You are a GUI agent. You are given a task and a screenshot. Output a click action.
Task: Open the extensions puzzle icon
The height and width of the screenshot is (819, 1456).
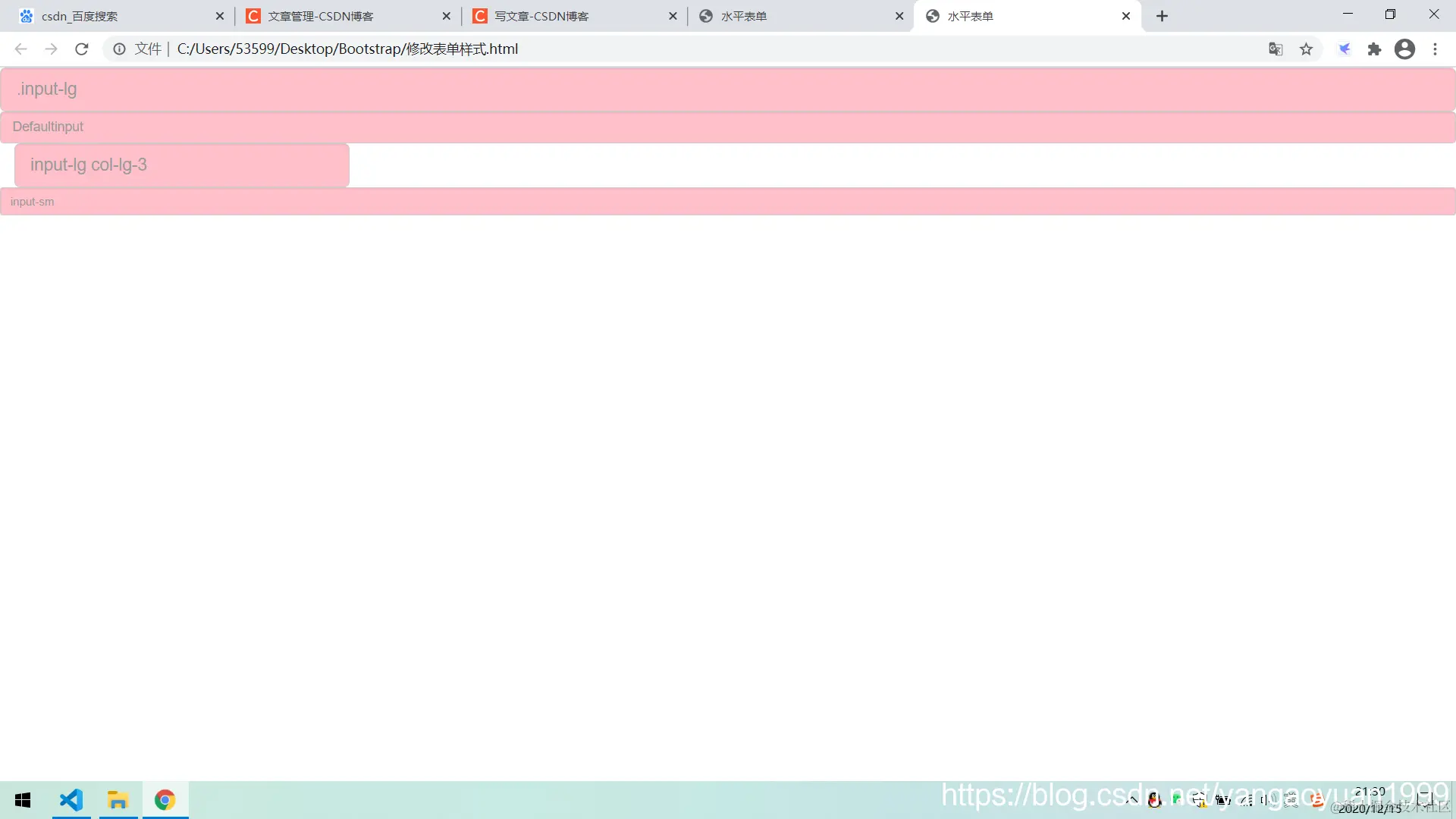[1374, 49]
